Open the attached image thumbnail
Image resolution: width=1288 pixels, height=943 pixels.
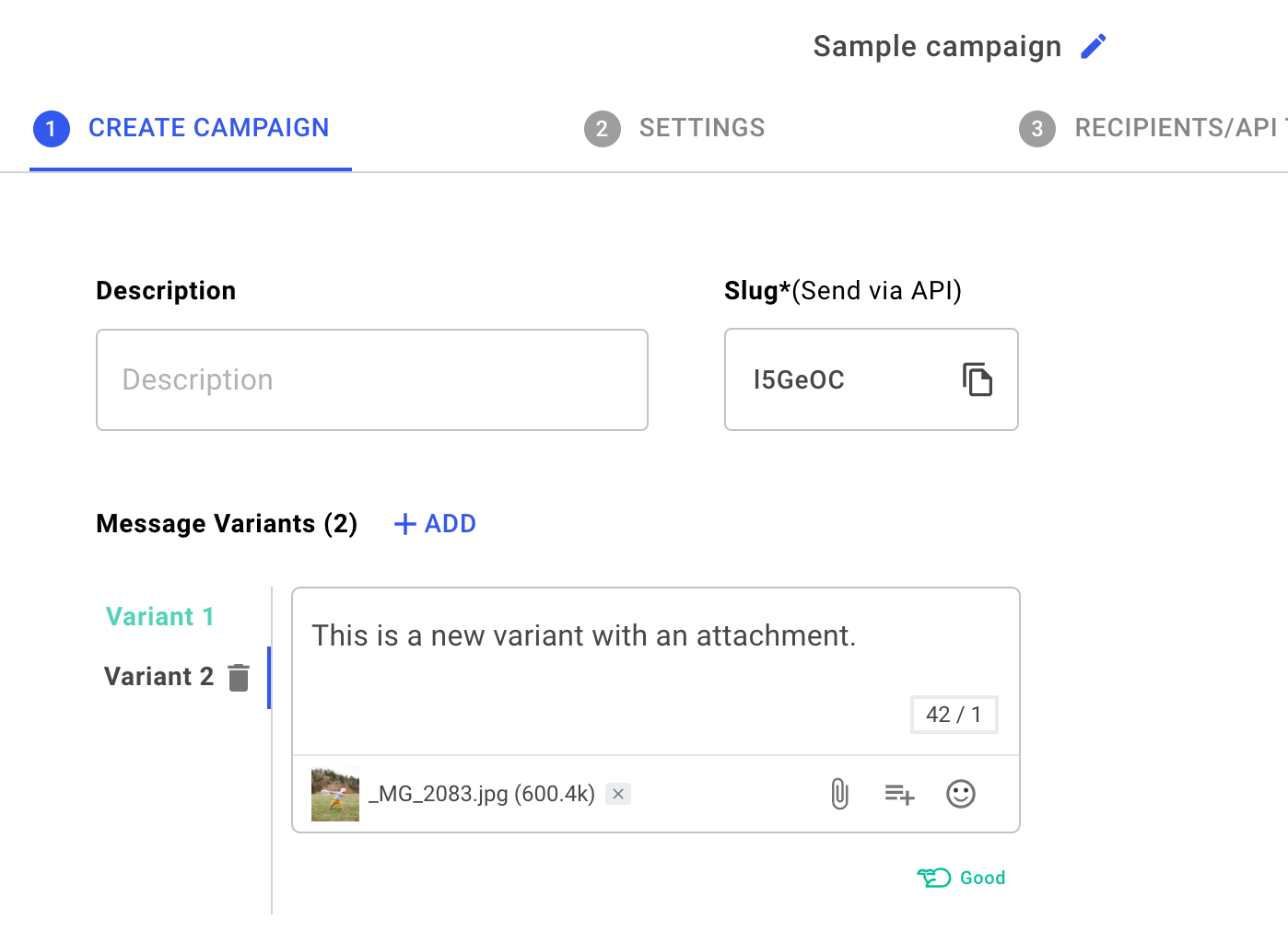click(x=335, y=794)
